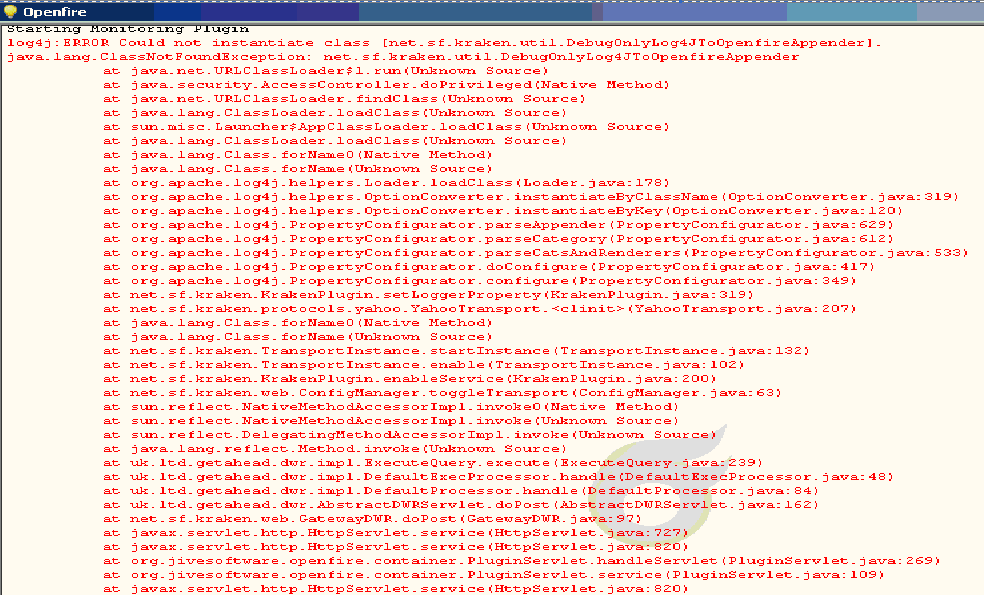Click the "GatewayDWR.doPost(GatewayDWR.java:97)" line
984x595 pixels.
[373, 519]
